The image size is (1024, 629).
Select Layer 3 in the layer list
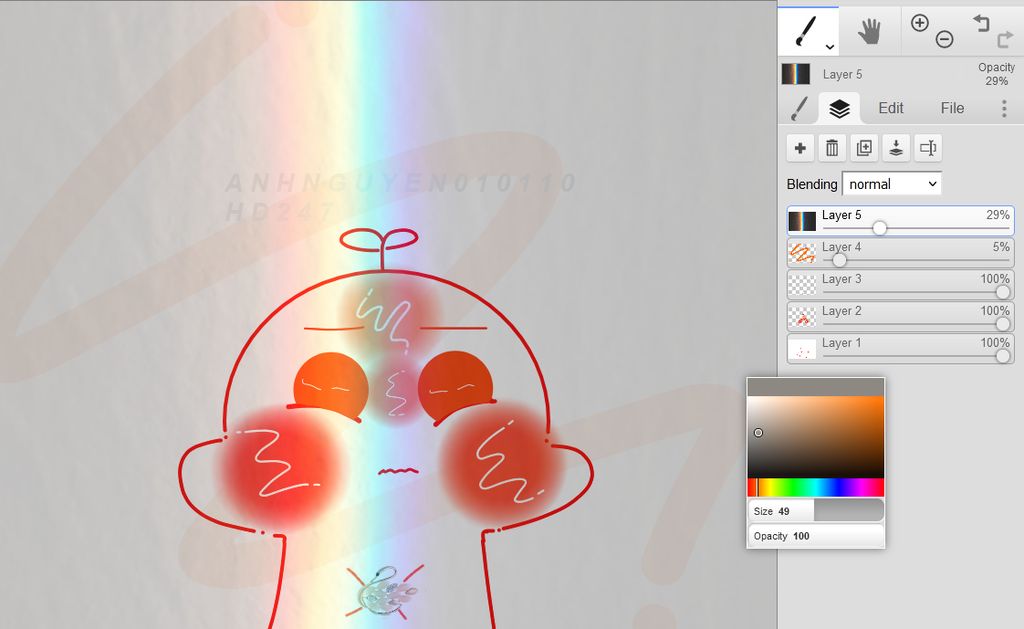point(900,285)
